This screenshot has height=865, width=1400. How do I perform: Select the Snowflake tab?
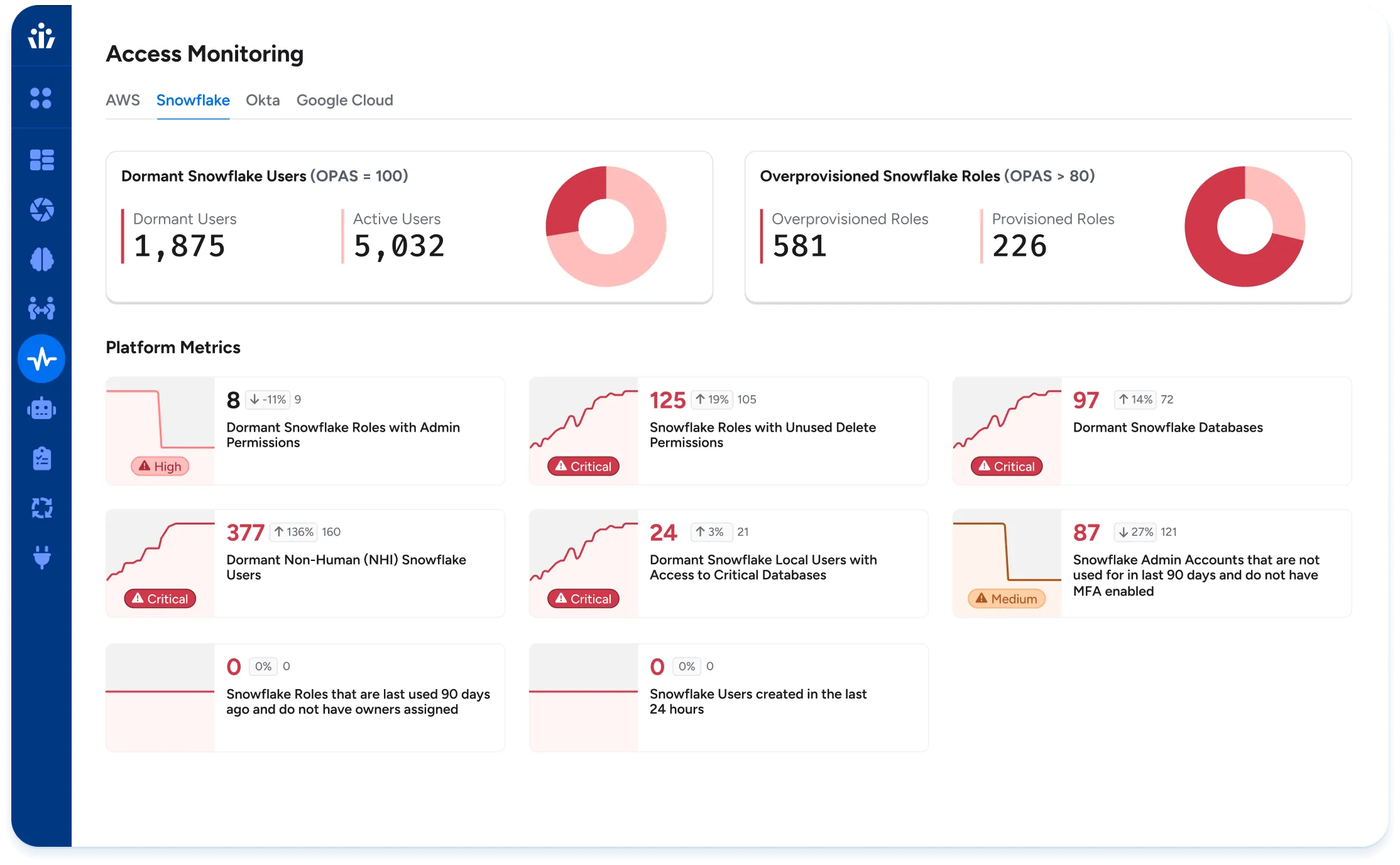coord(193,101)
